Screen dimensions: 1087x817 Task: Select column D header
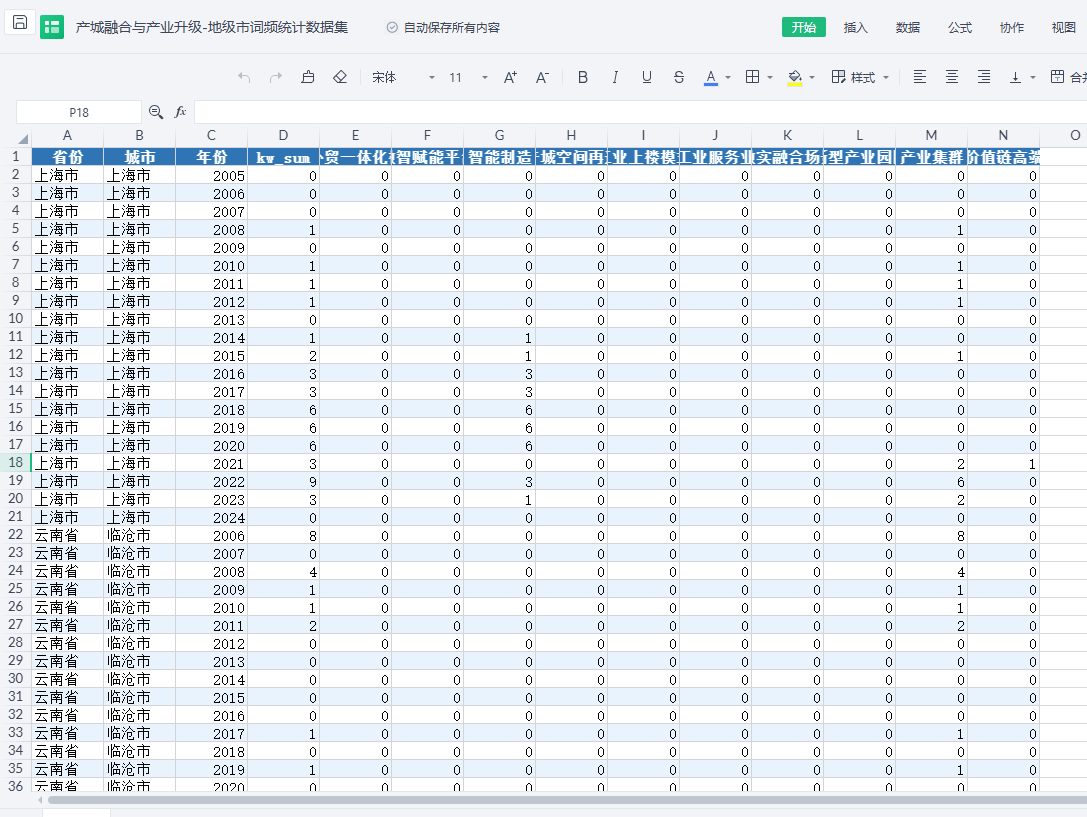283,136
